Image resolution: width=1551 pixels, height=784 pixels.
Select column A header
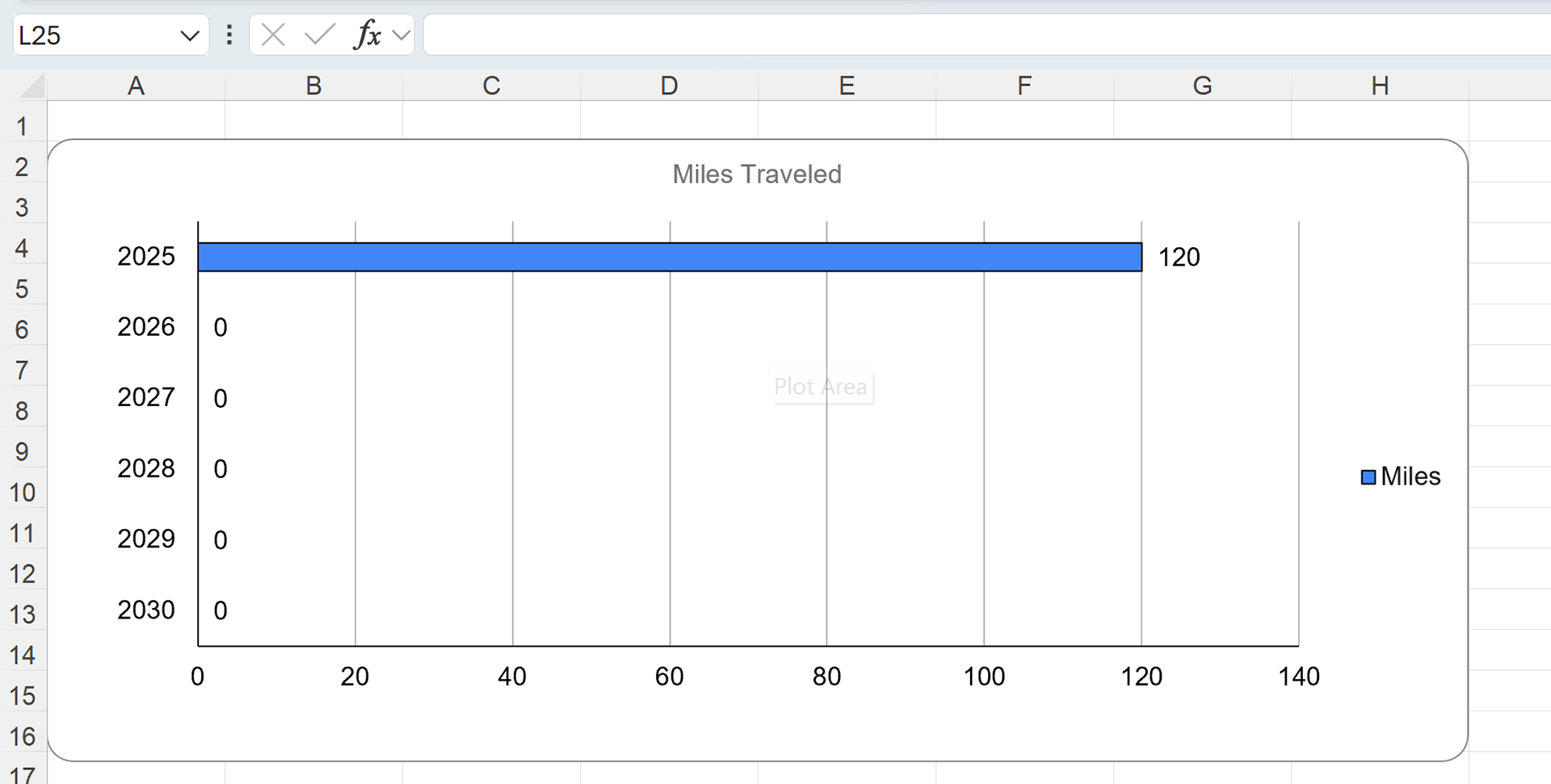[x=136, y=86]
